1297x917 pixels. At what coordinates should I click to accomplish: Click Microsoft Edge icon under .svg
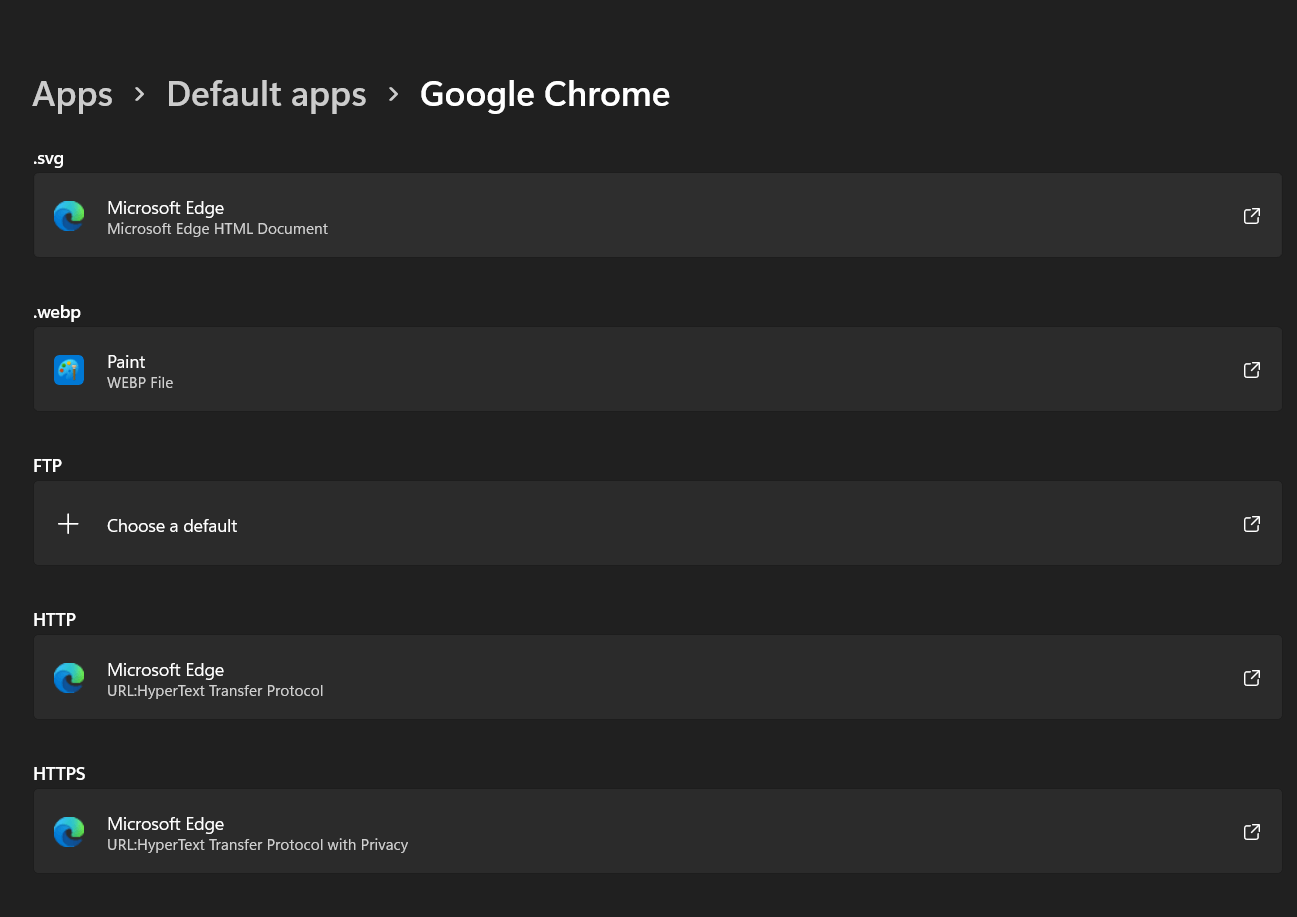69,216
